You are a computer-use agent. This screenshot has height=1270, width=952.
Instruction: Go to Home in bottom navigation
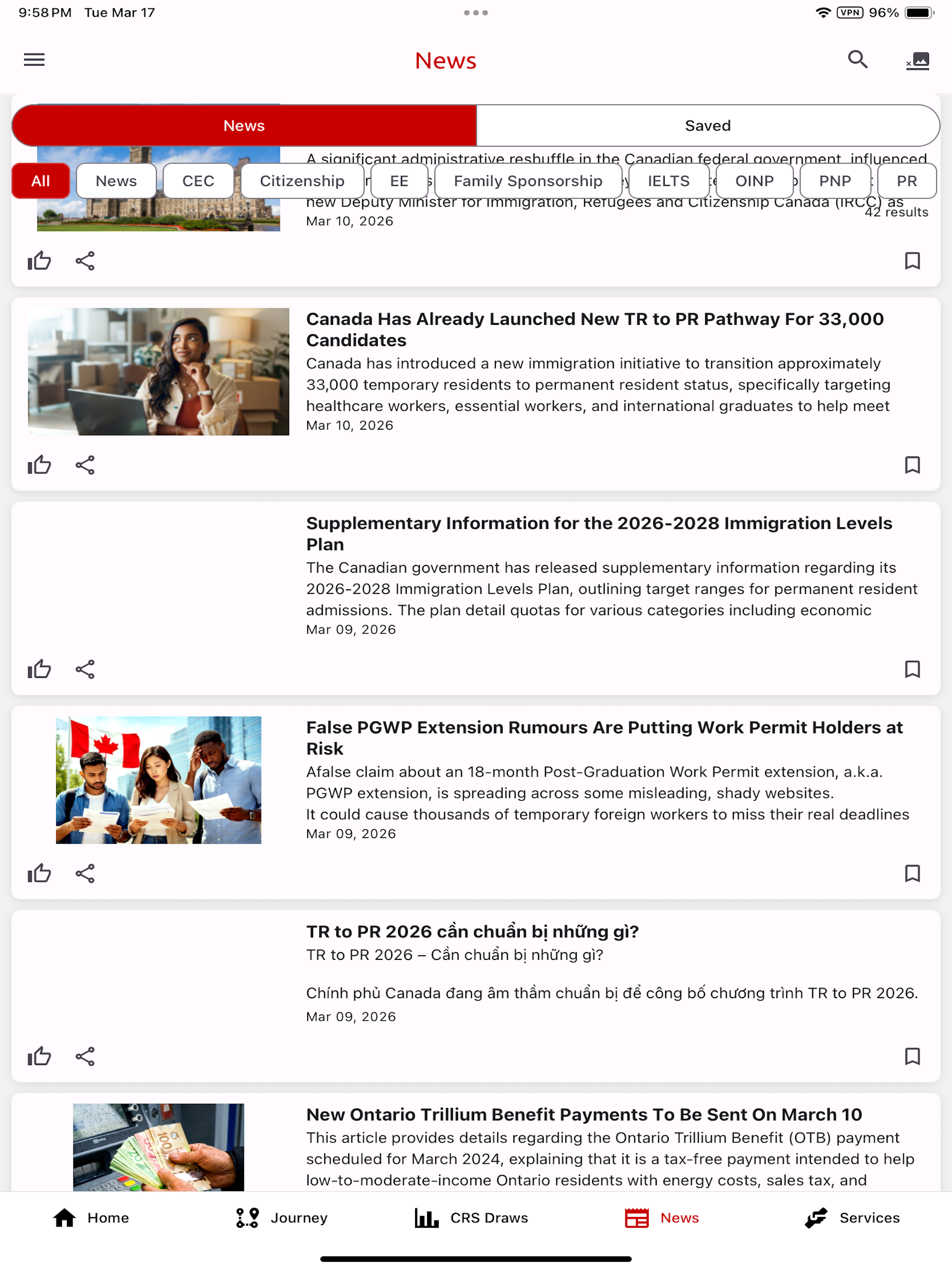[91, 1218]
